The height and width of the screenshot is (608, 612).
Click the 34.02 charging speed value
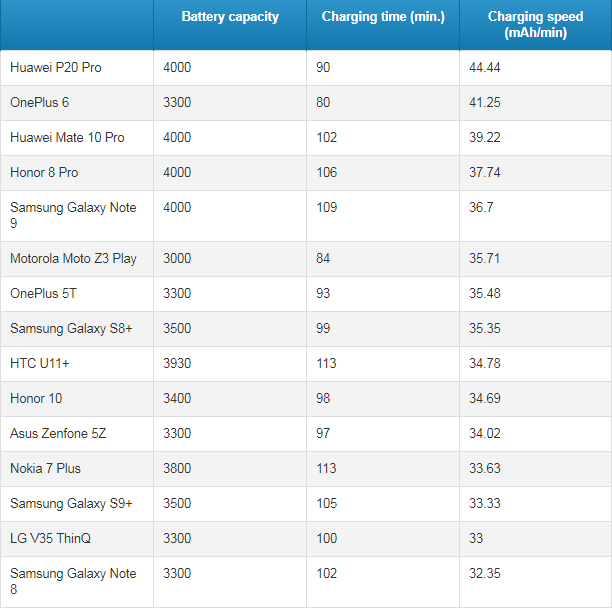(485, 434)
